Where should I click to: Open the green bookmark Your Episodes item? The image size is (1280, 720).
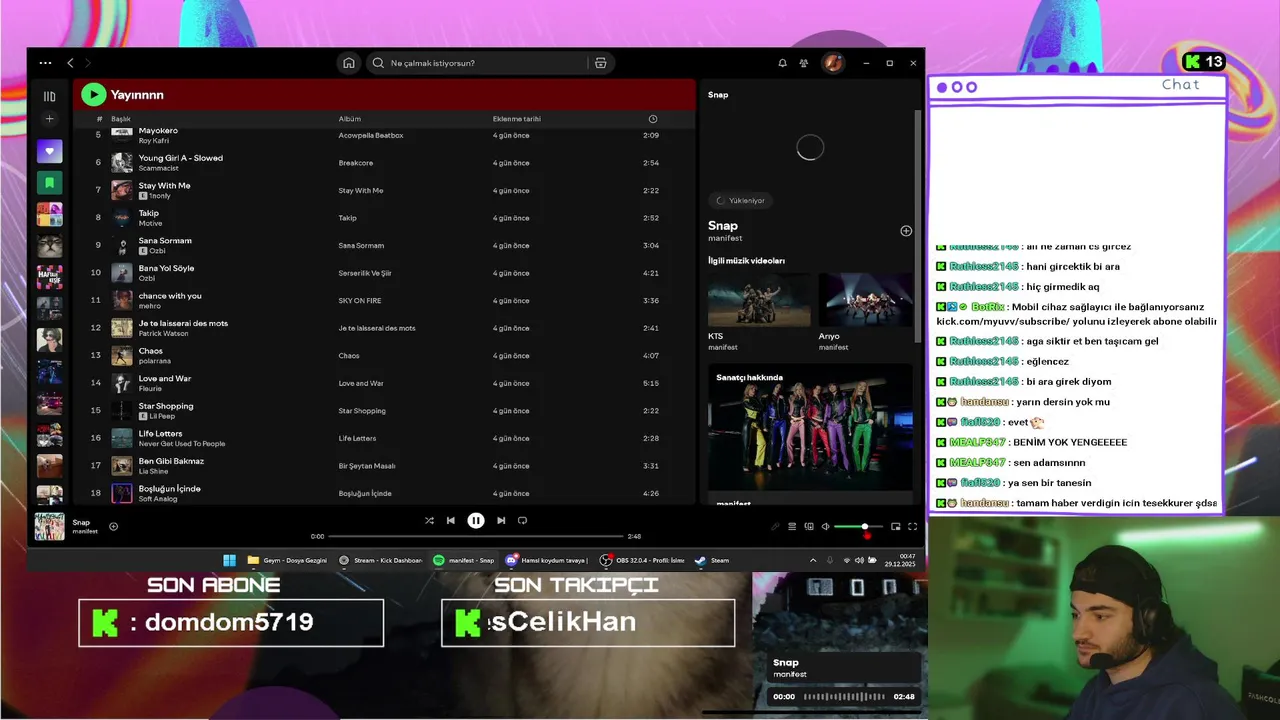pos(49,183)
